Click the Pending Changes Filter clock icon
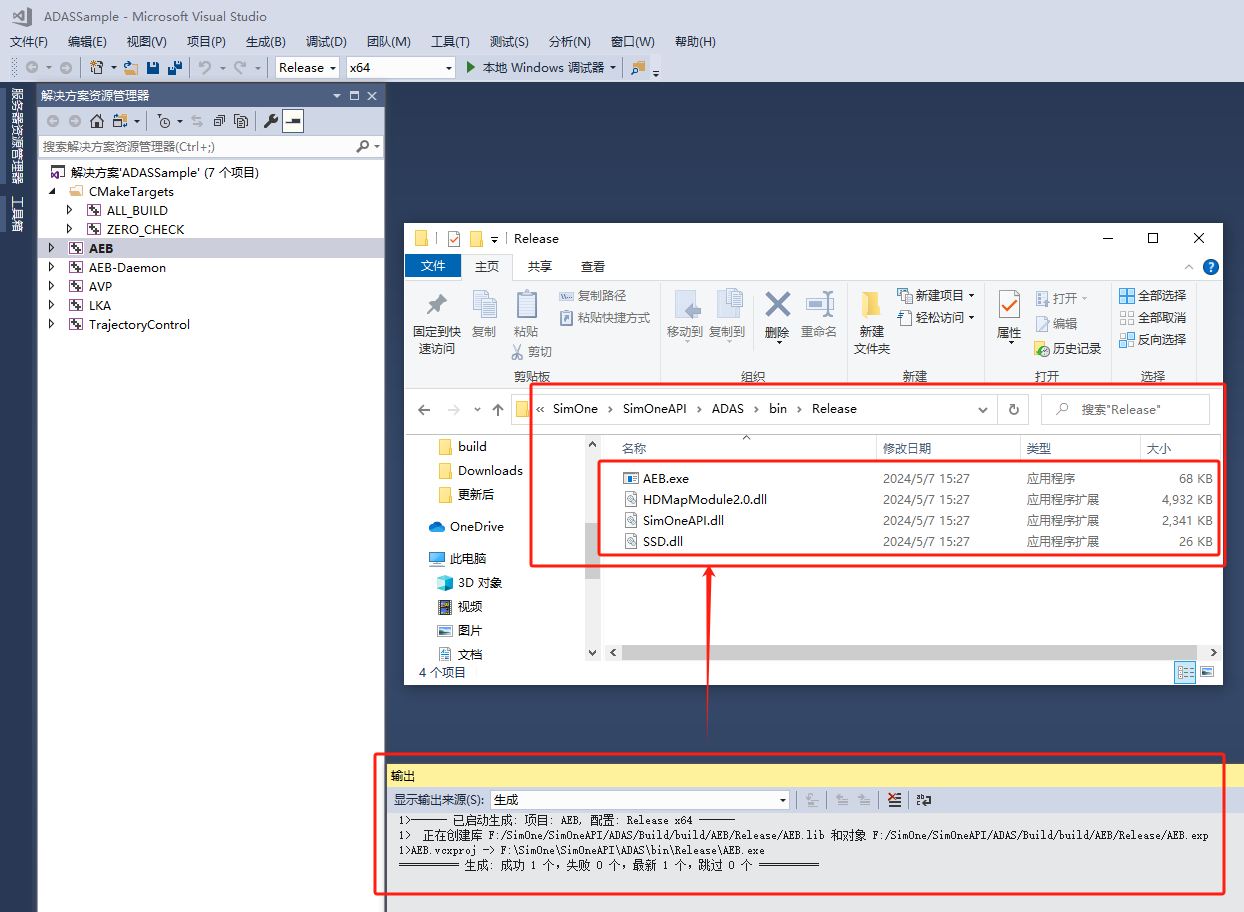Screen dimensions: 1244x912 164,121
